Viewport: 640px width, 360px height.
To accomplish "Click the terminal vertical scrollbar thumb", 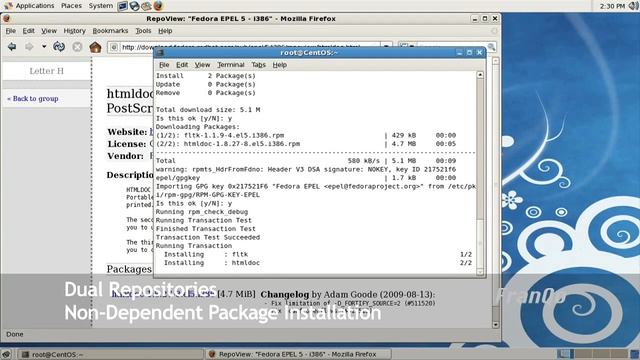I will click(480, 244).
